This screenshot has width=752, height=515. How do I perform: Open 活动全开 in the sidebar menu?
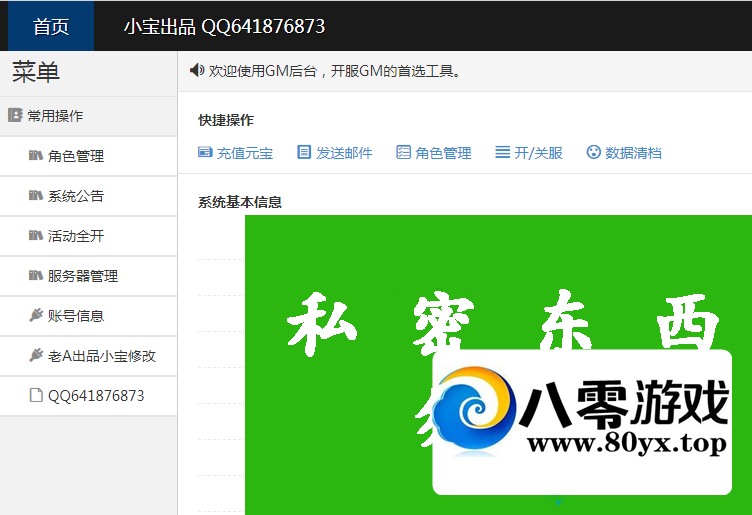(x=89, y=236)
